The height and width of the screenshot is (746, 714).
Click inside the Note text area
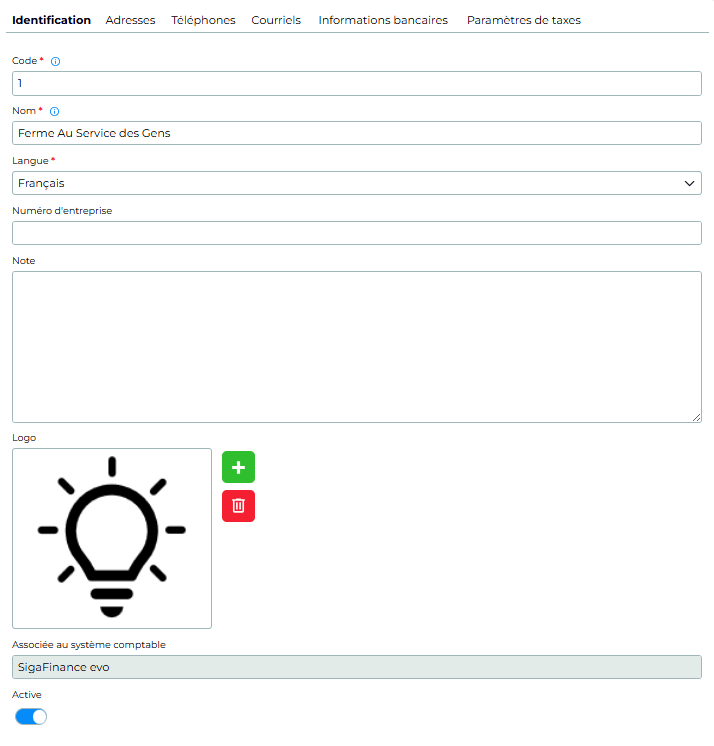point(357,347)
